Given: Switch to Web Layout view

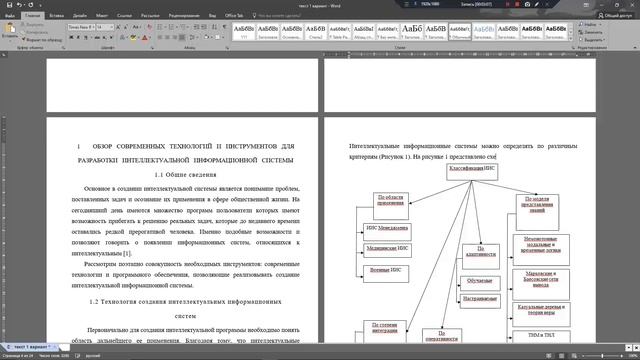Looking at the screenshot, I should click(x=574, y=356).
